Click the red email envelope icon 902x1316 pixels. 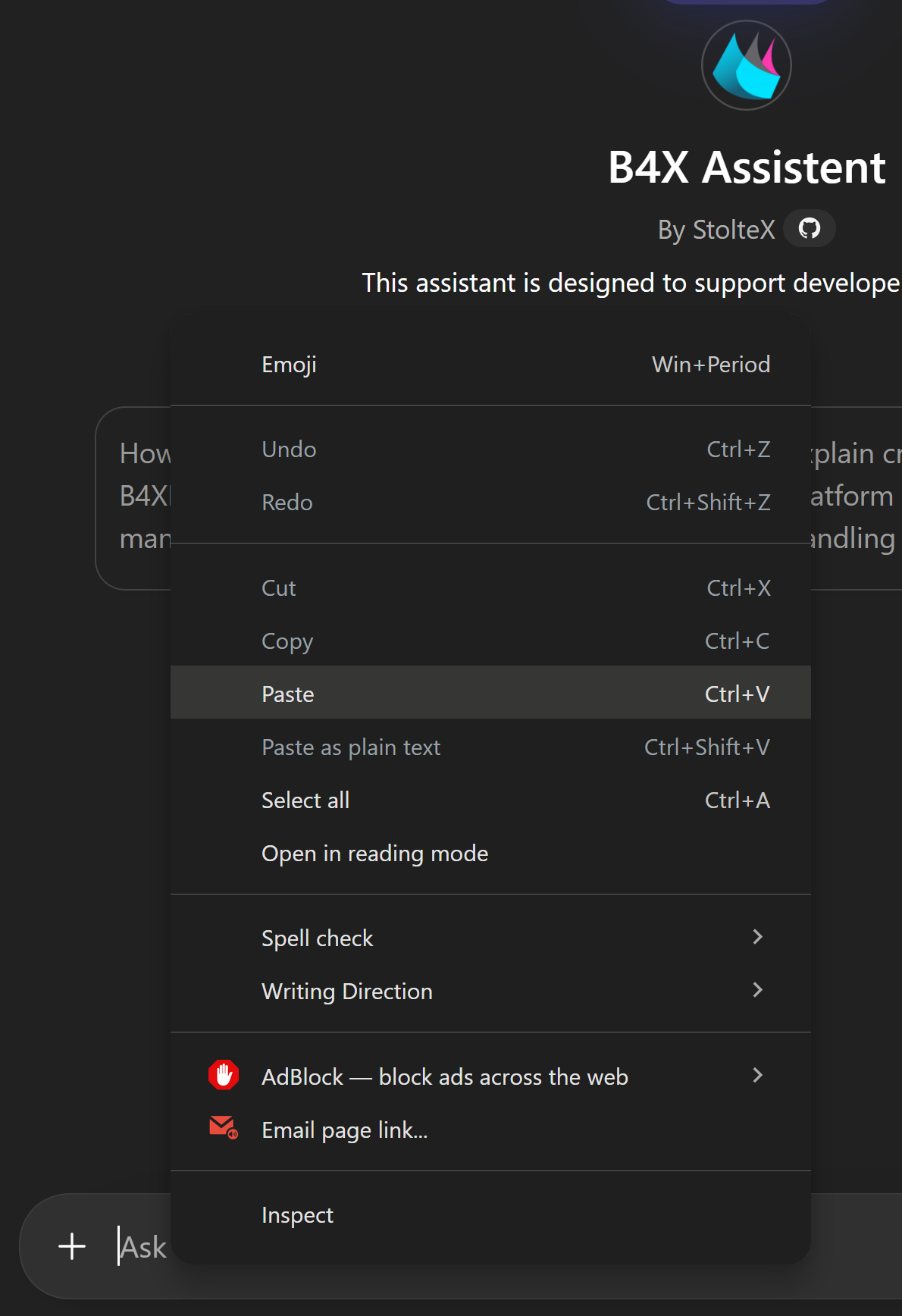tap(223, 1128)
